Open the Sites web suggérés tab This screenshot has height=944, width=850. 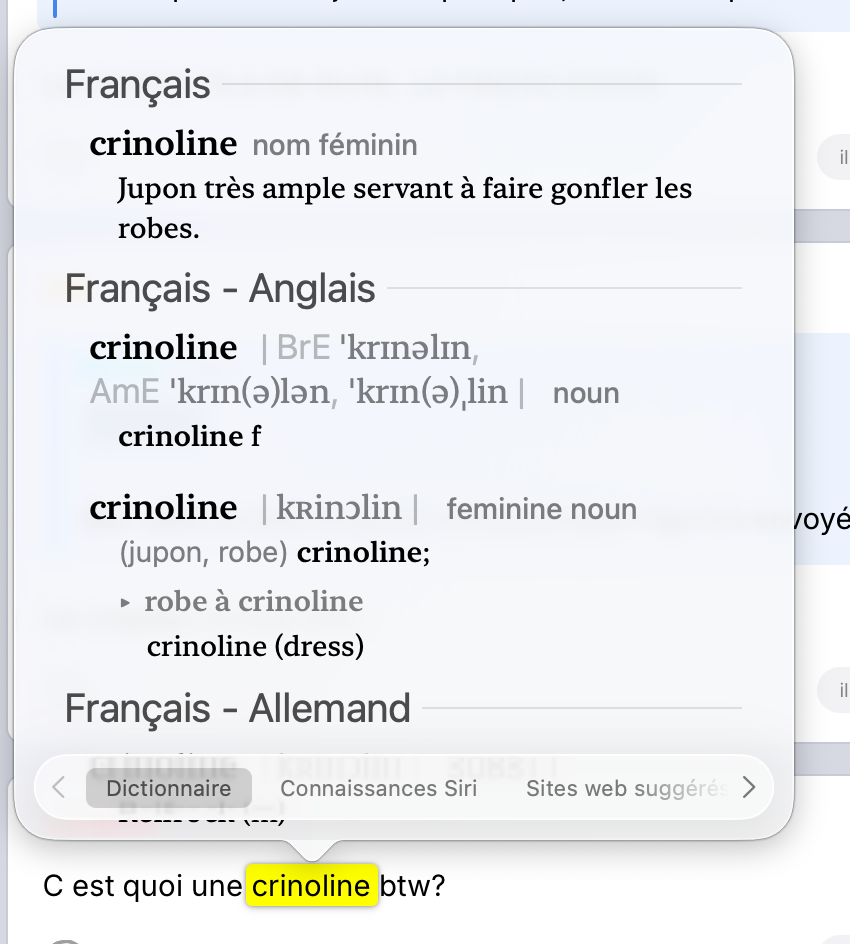point(627,788)
